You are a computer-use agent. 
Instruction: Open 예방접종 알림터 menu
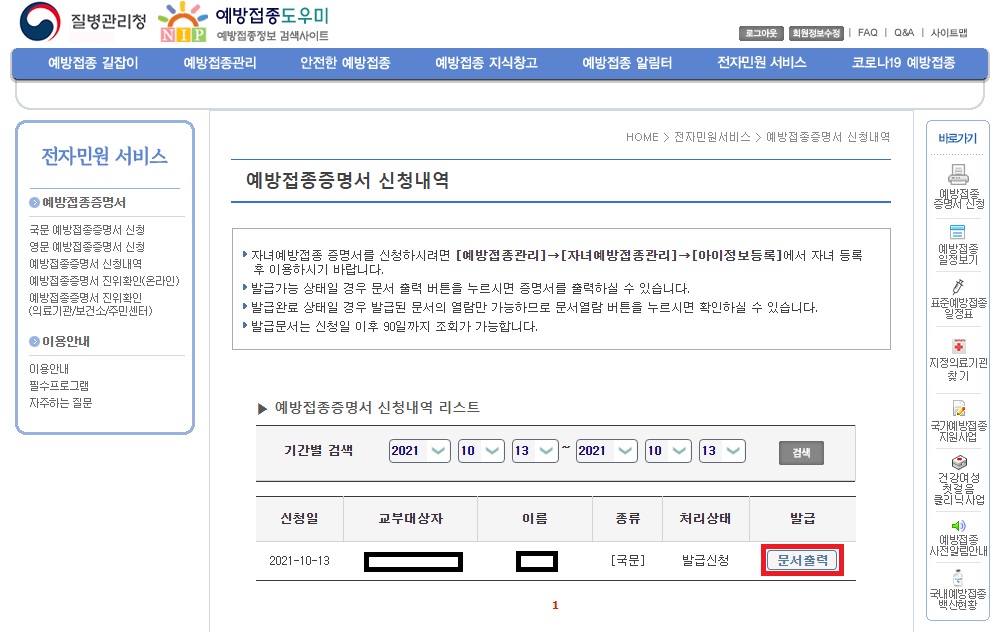tap(627, 63)
